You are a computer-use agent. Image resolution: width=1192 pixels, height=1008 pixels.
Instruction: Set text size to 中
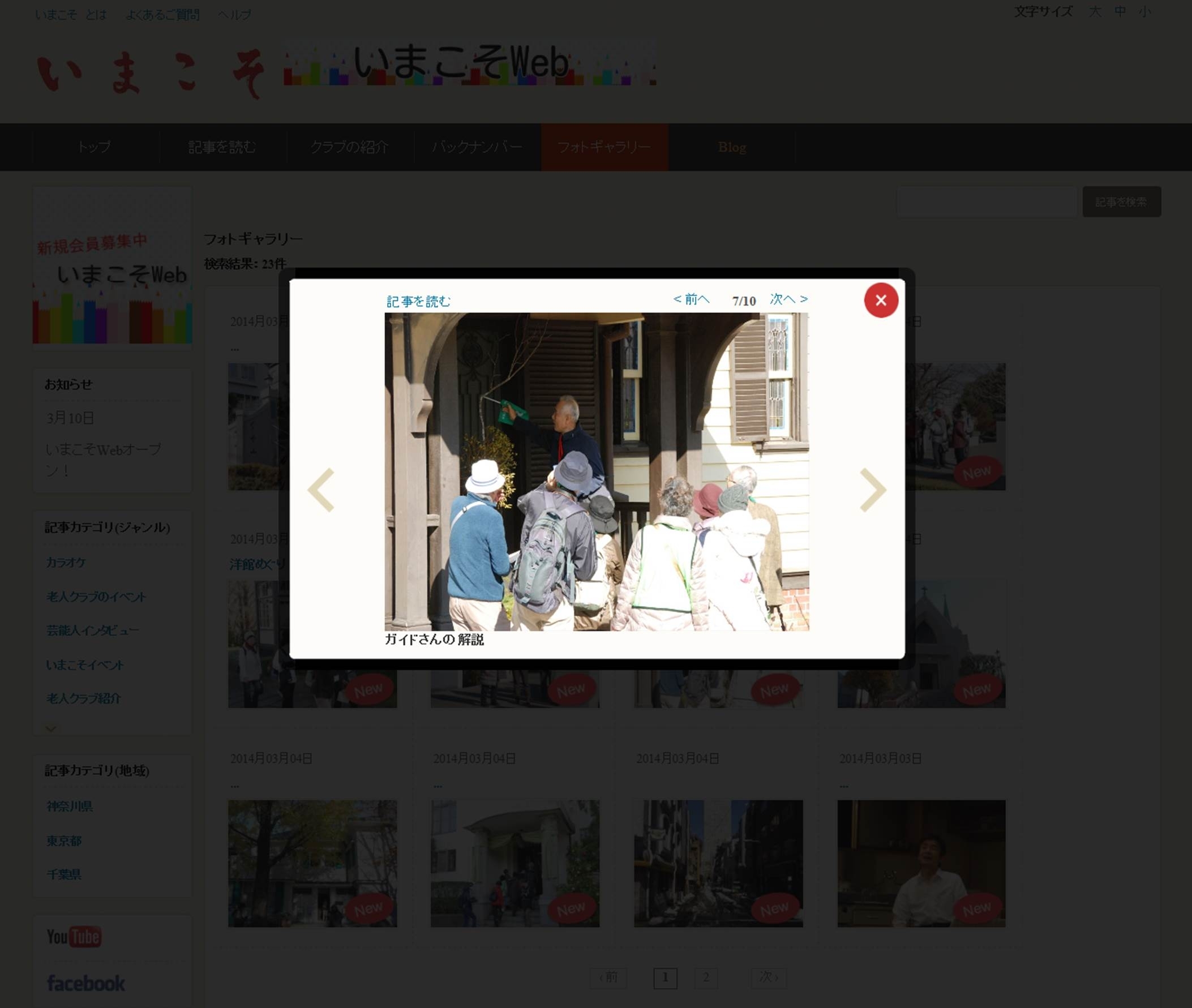tap(1120, 11)
